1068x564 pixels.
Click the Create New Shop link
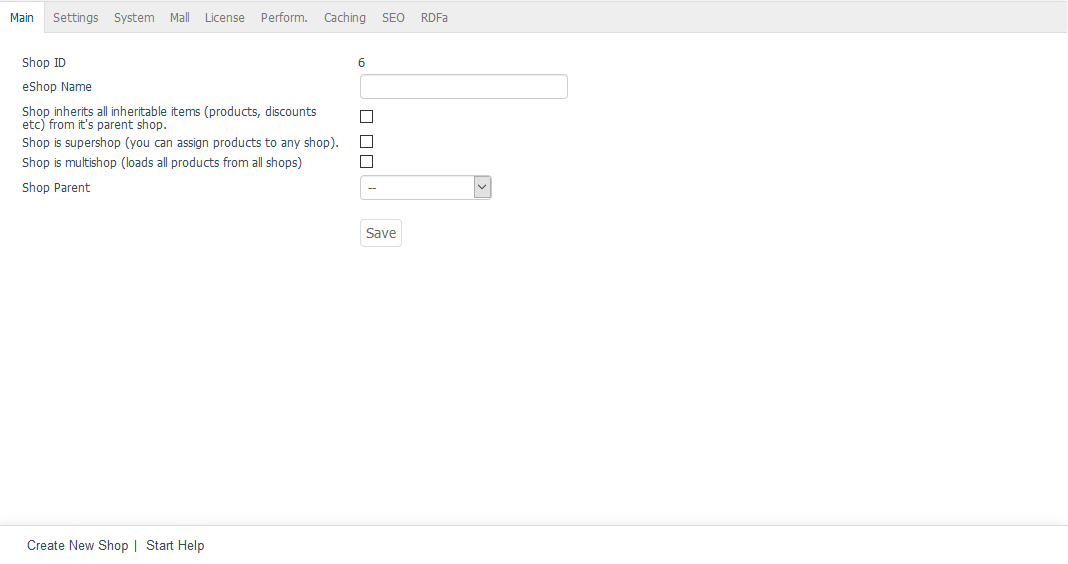point(78,546)
